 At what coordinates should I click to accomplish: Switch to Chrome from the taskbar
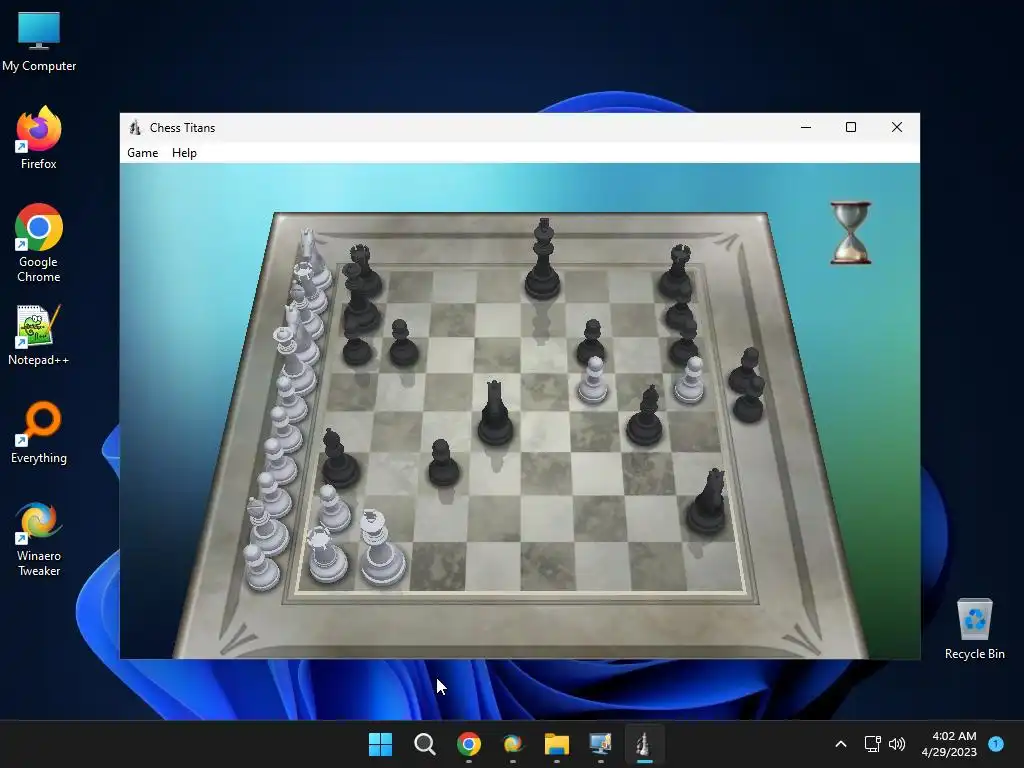[x=469, y=744]
